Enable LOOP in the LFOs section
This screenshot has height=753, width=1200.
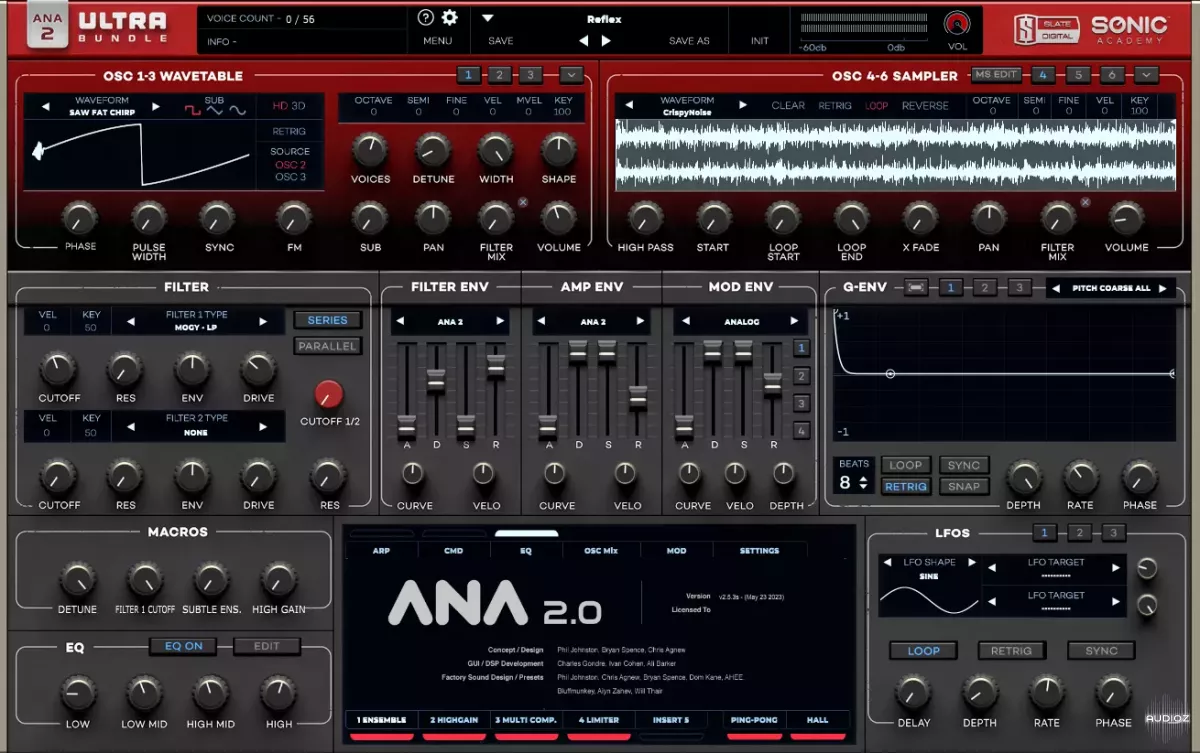[923, 650]
